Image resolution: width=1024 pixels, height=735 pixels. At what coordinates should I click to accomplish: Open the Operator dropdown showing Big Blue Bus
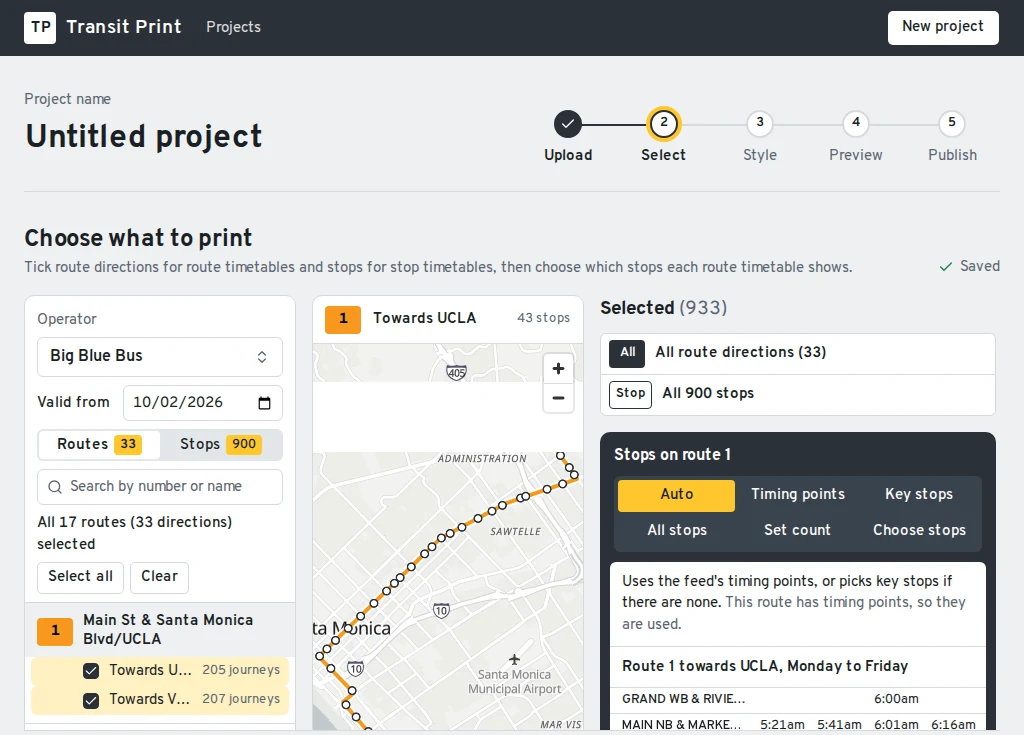[x=160, y=357]
